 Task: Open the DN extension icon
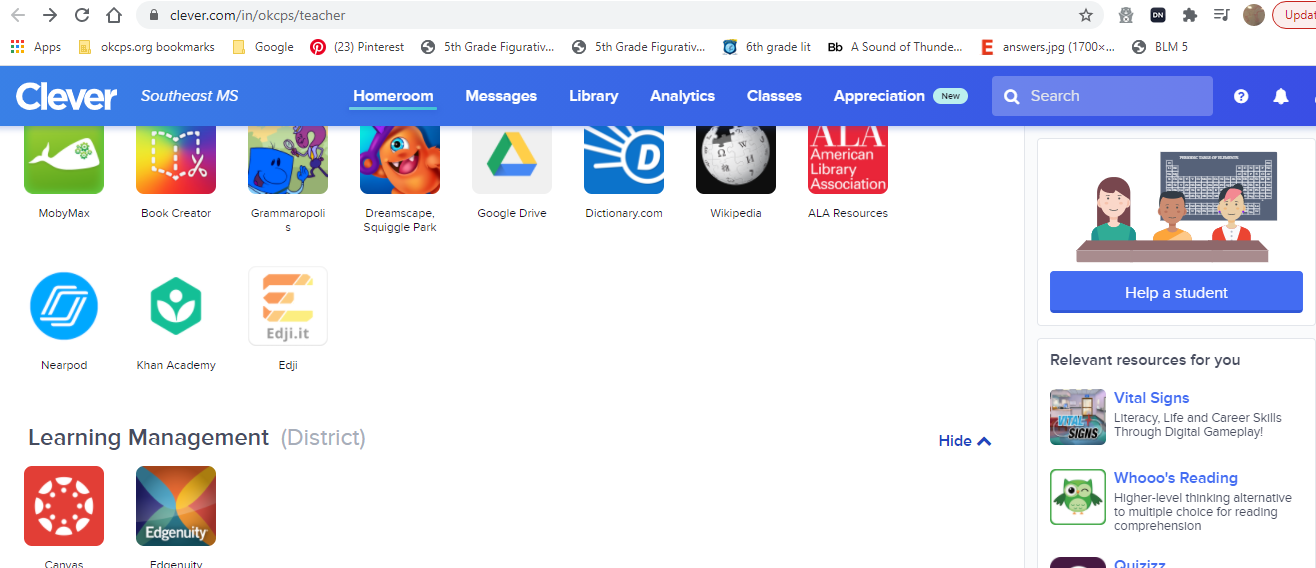point(1158,15)
